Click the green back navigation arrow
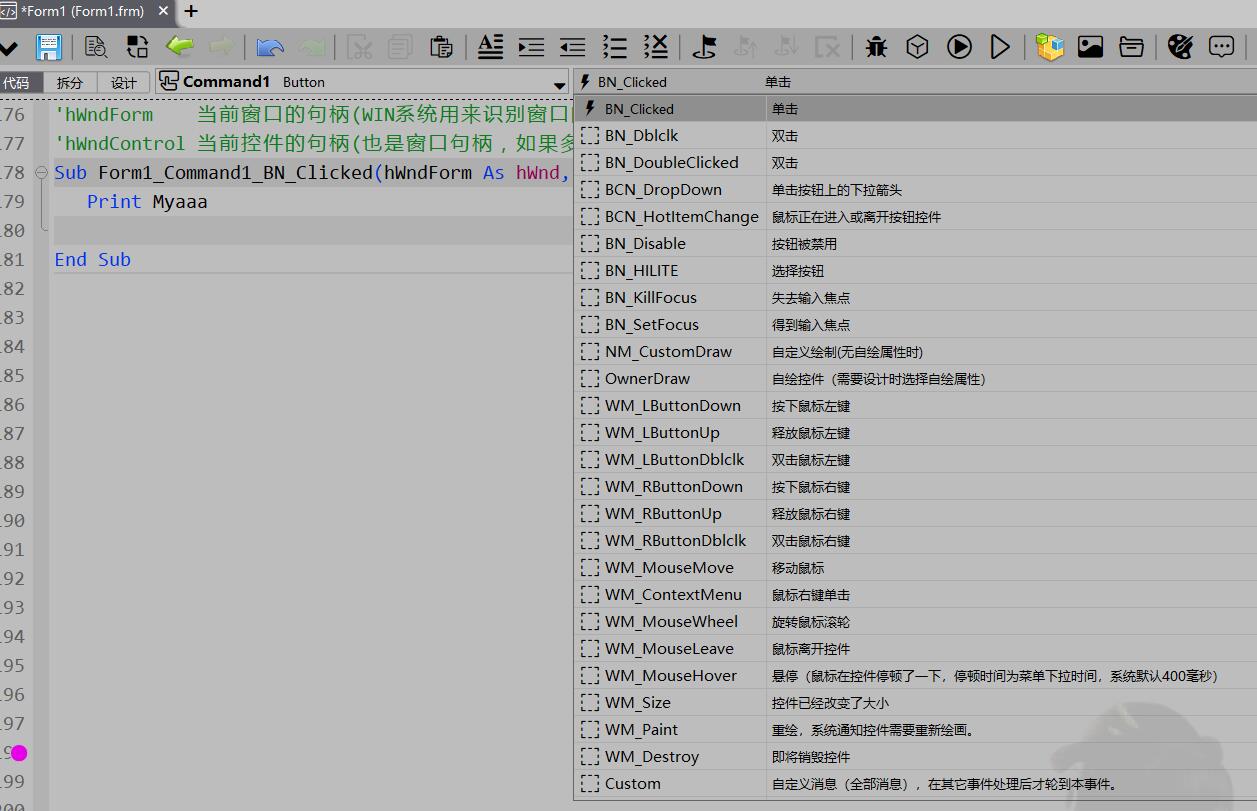The image size is (1257, 811). (180, 46)
